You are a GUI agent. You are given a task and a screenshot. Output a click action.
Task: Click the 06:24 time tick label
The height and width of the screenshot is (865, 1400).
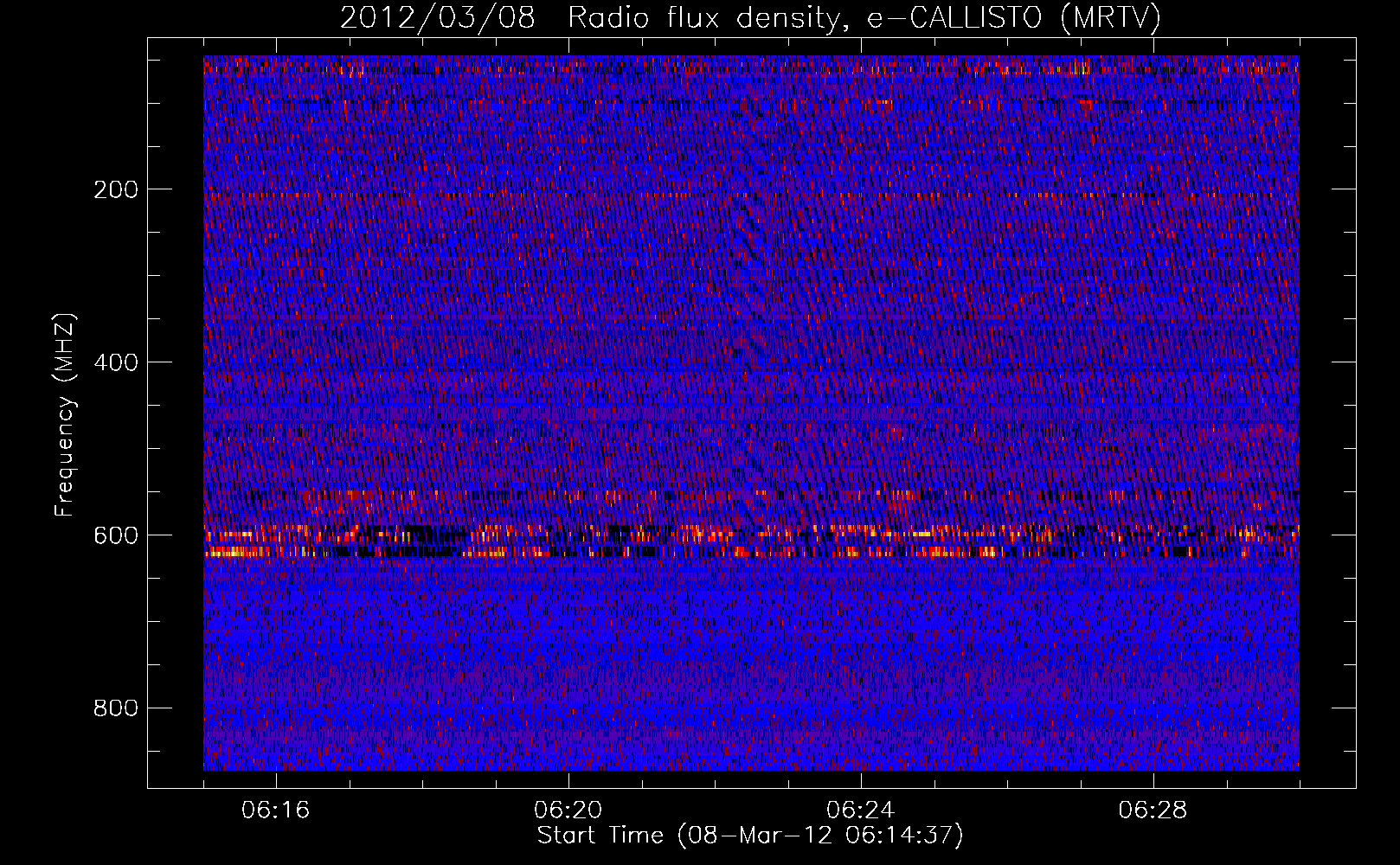(861, 811)
